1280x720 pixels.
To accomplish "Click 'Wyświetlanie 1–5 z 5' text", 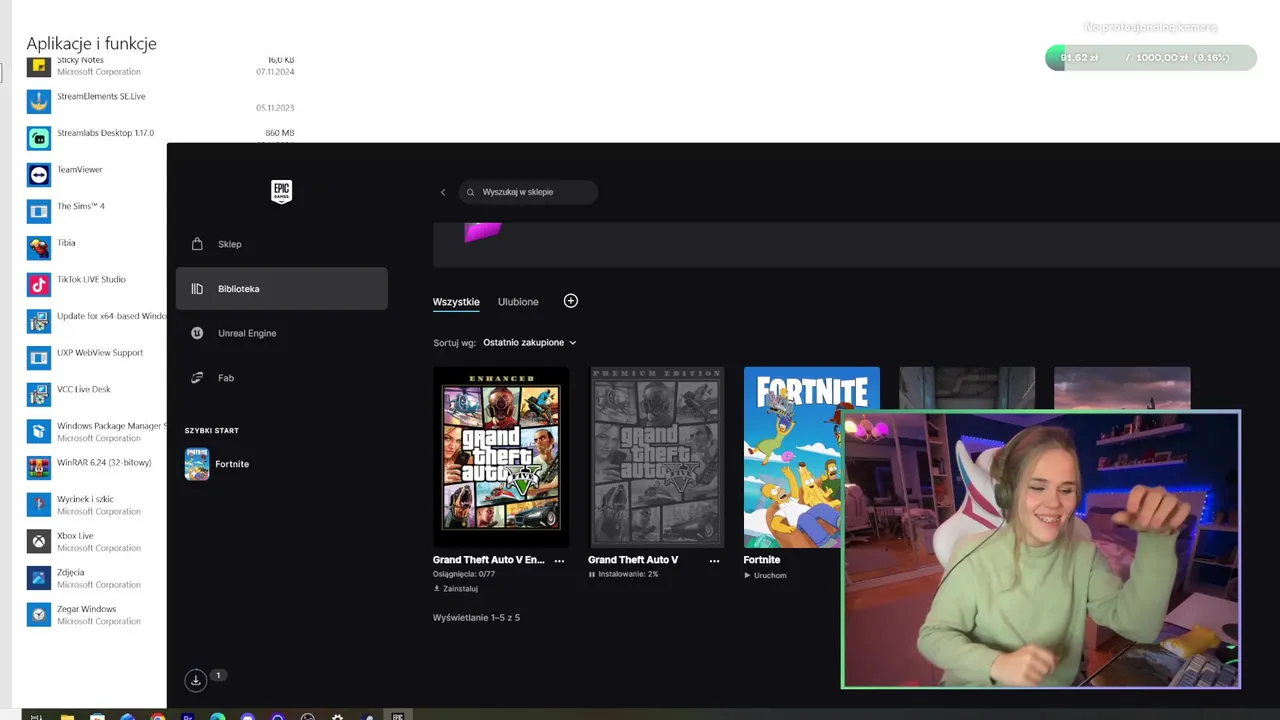I will click(x=476, y=618).
